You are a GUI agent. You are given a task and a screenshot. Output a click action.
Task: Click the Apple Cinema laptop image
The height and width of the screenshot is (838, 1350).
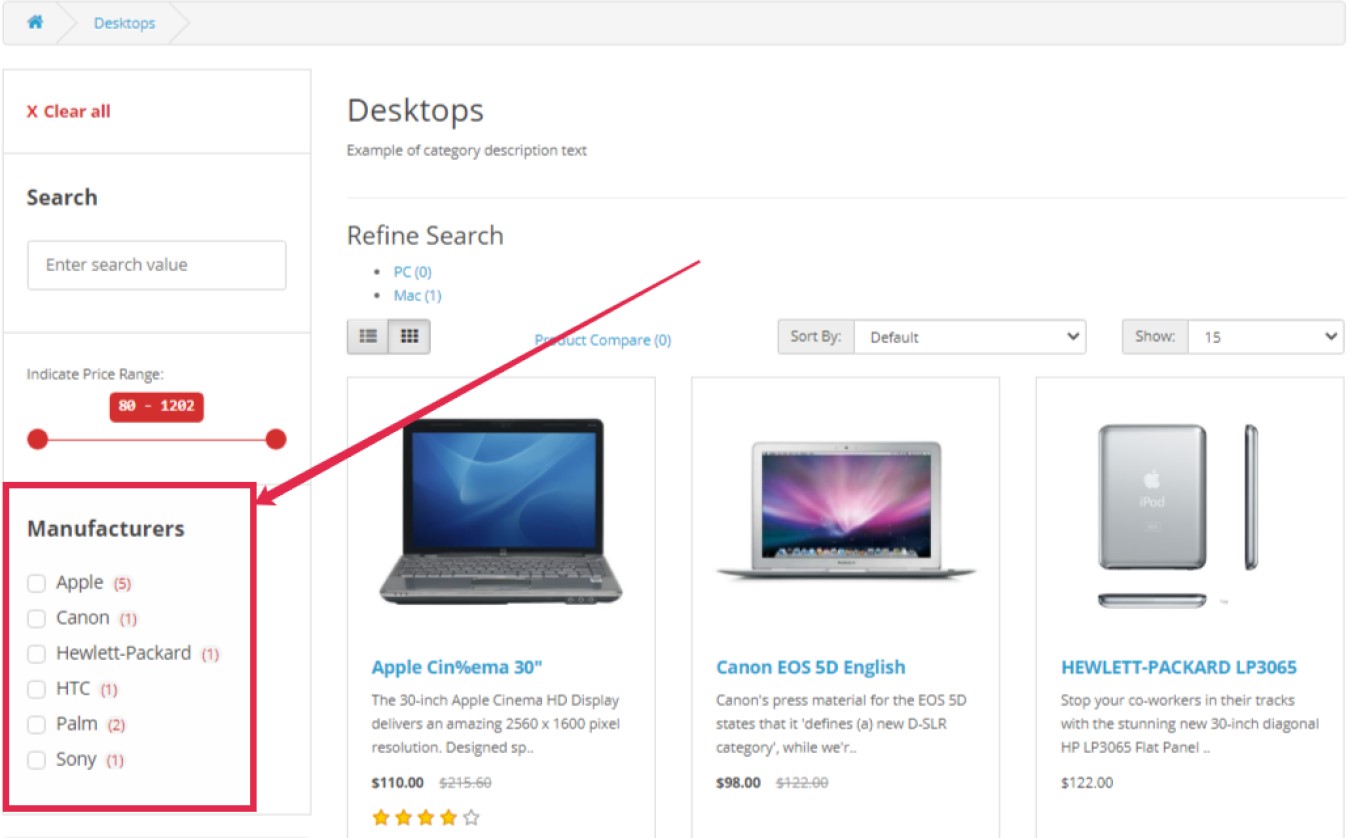pyautogui.click(x=501, y=511)
